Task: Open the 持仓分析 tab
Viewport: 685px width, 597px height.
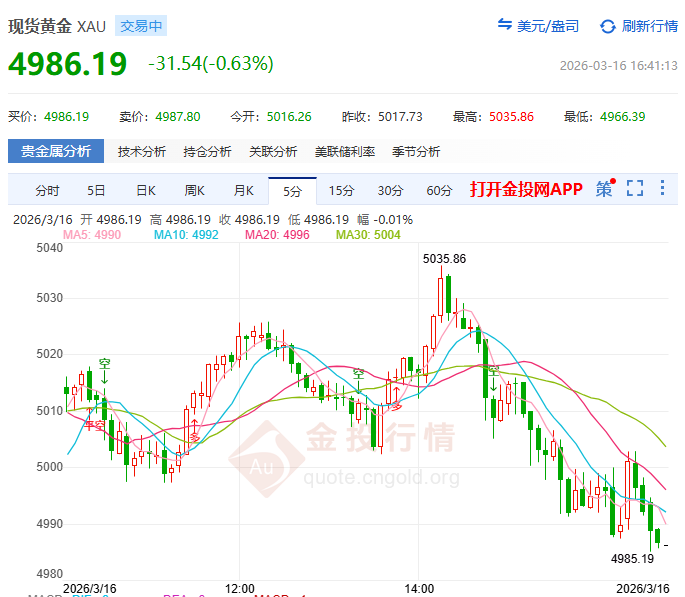Action: (x=207, y=152)
